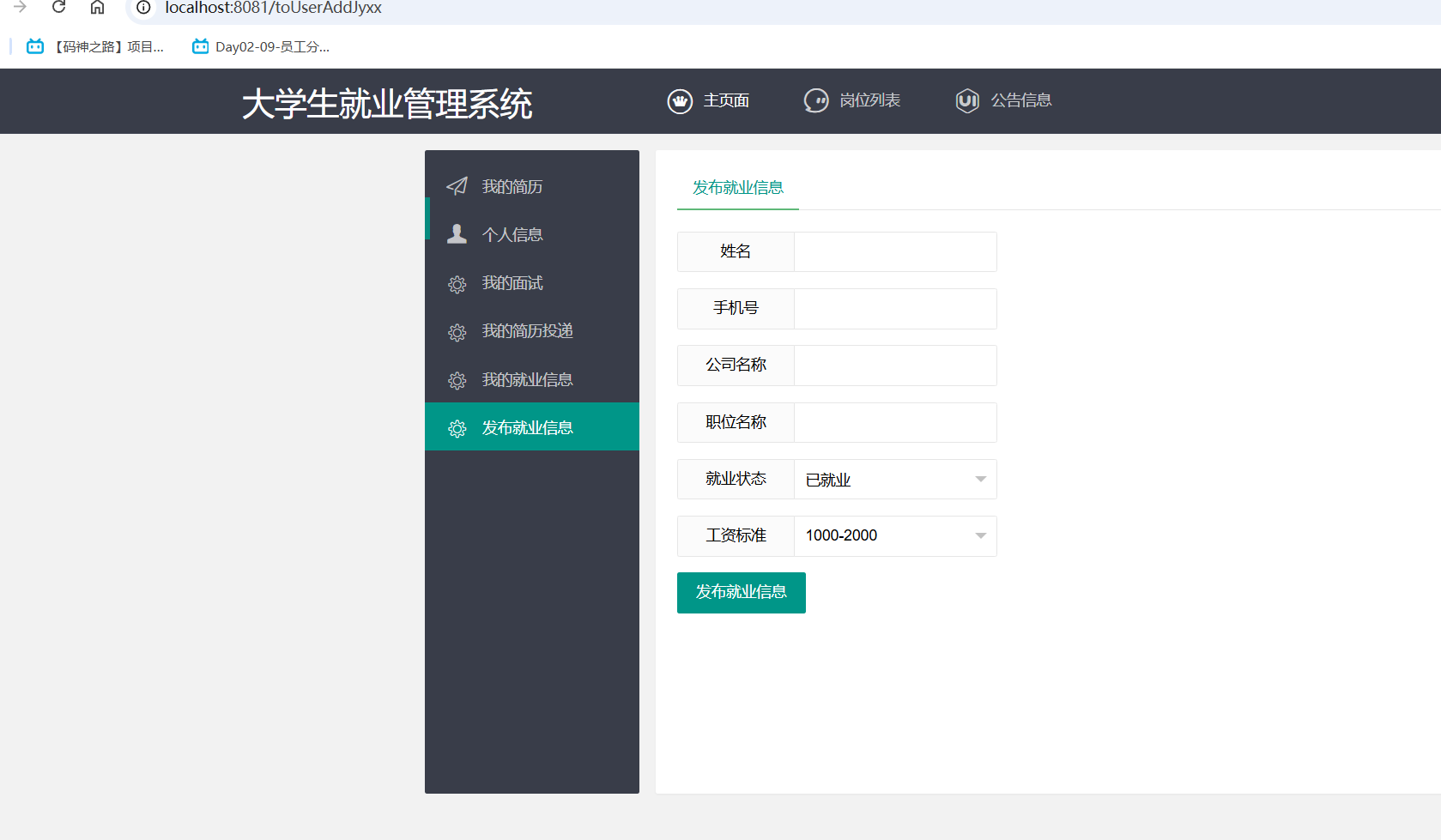Click the chat bubble icon beside 岗位列表
This screenshot has width=1441, height=840.
coord(815,101)
